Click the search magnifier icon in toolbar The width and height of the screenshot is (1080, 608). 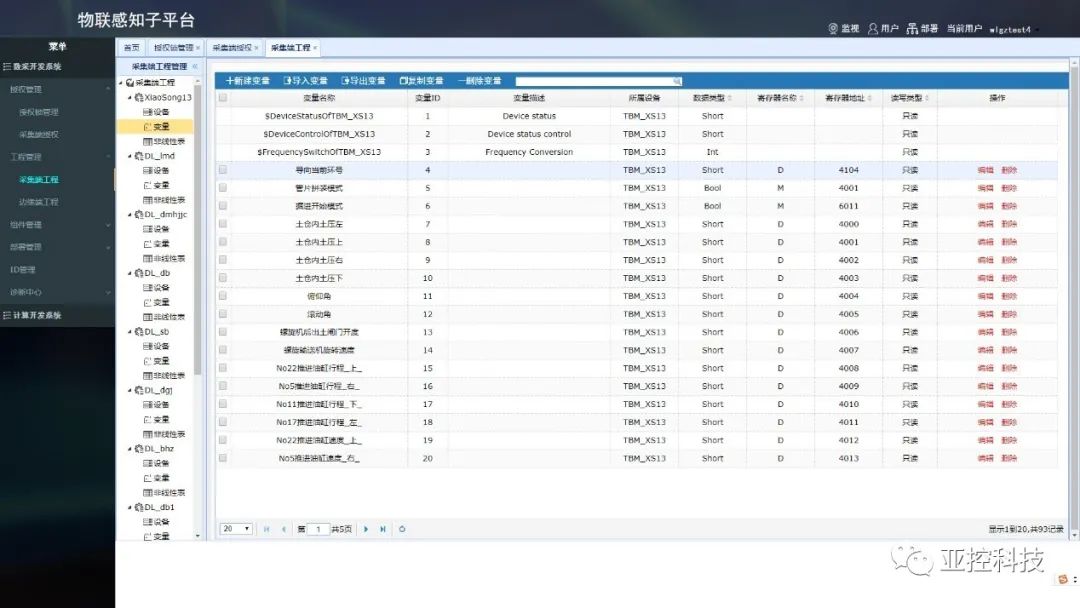[677, 81]
